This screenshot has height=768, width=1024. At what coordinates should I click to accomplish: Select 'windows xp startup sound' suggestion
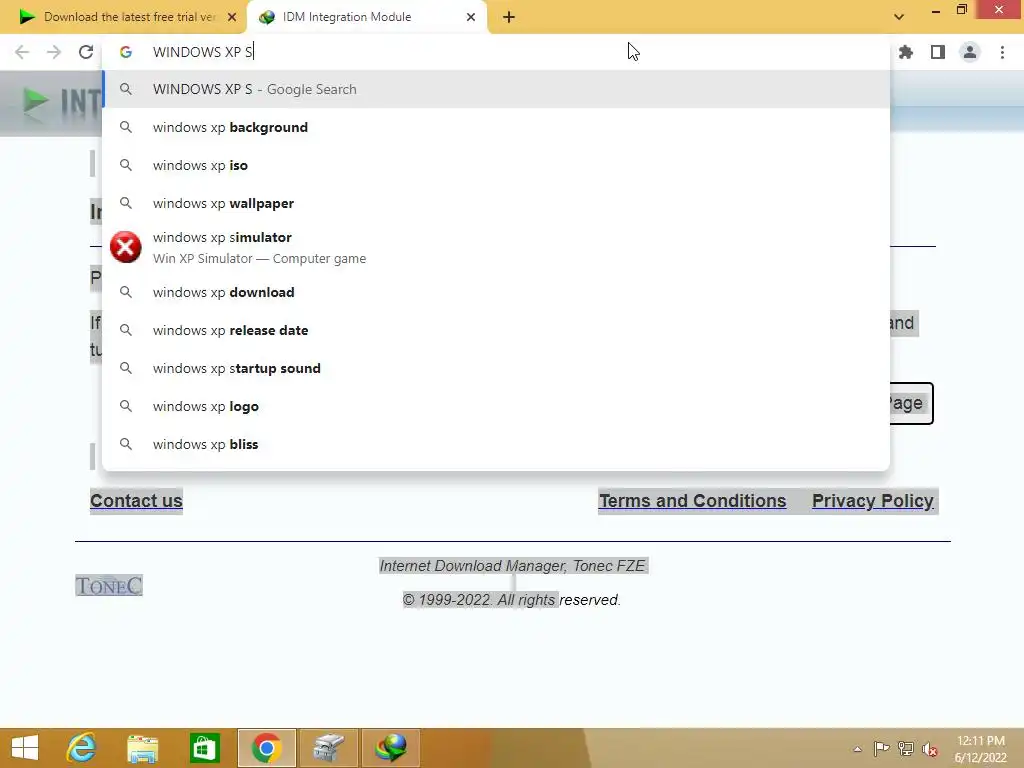click(x=496, y=368)
